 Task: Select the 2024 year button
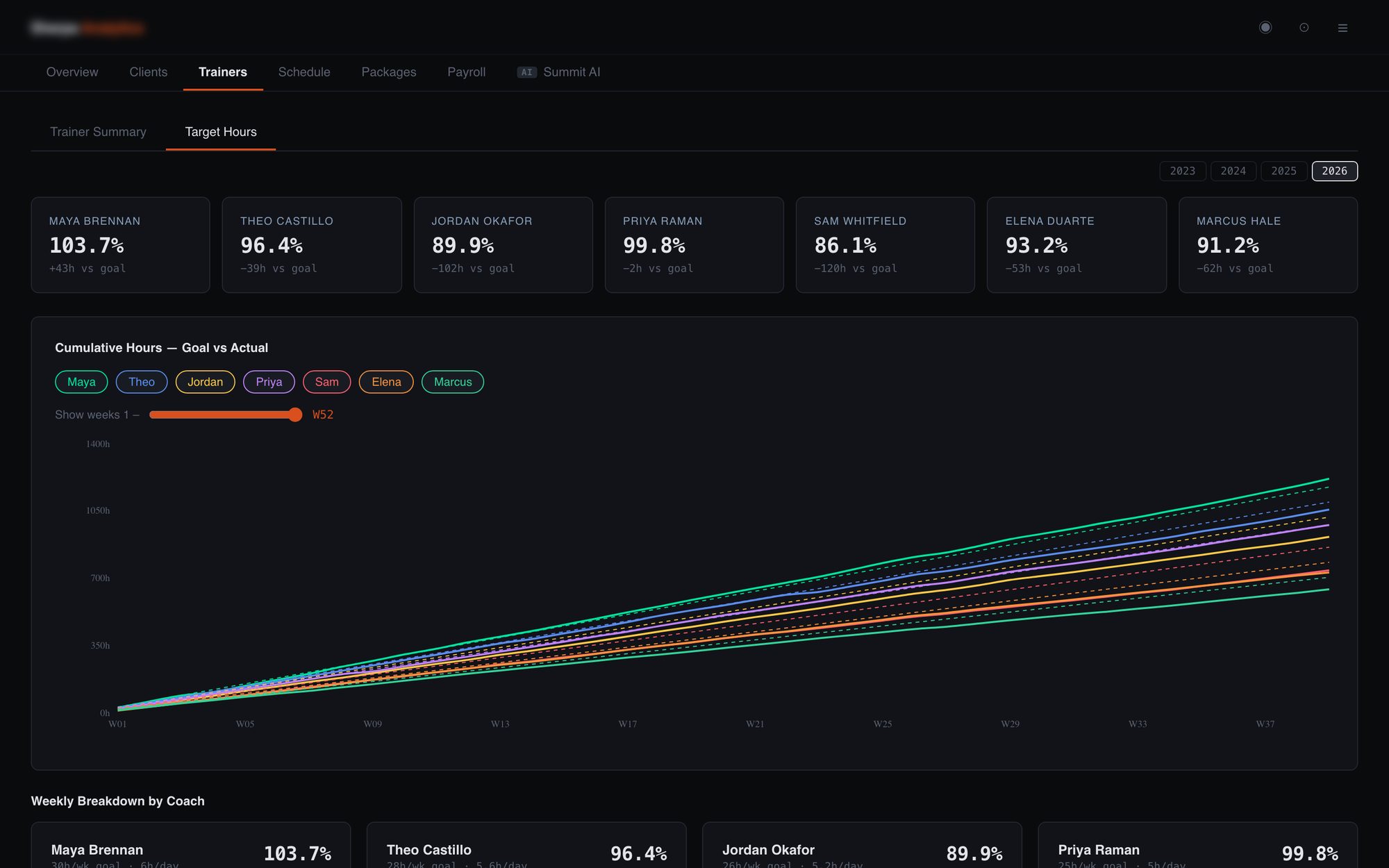click(x=1233, y=171)
